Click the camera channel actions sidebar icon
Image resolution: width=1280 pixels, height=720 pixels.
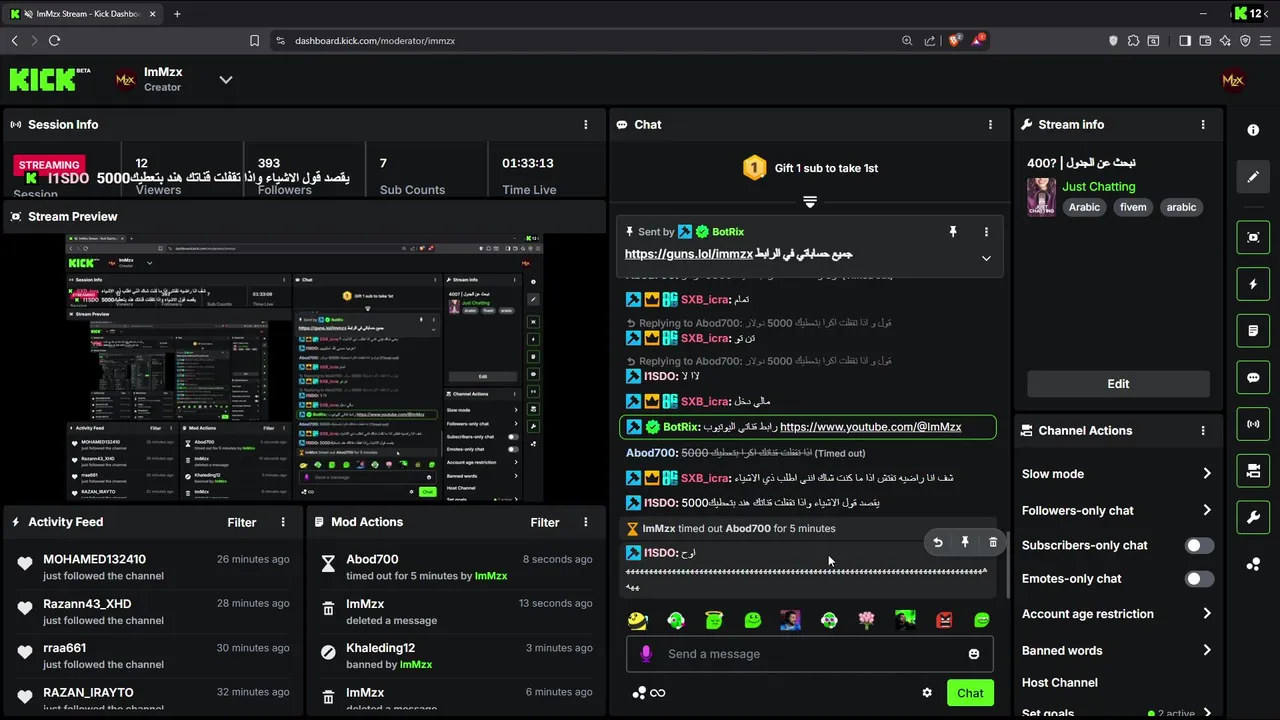(x=1253, y=471)
